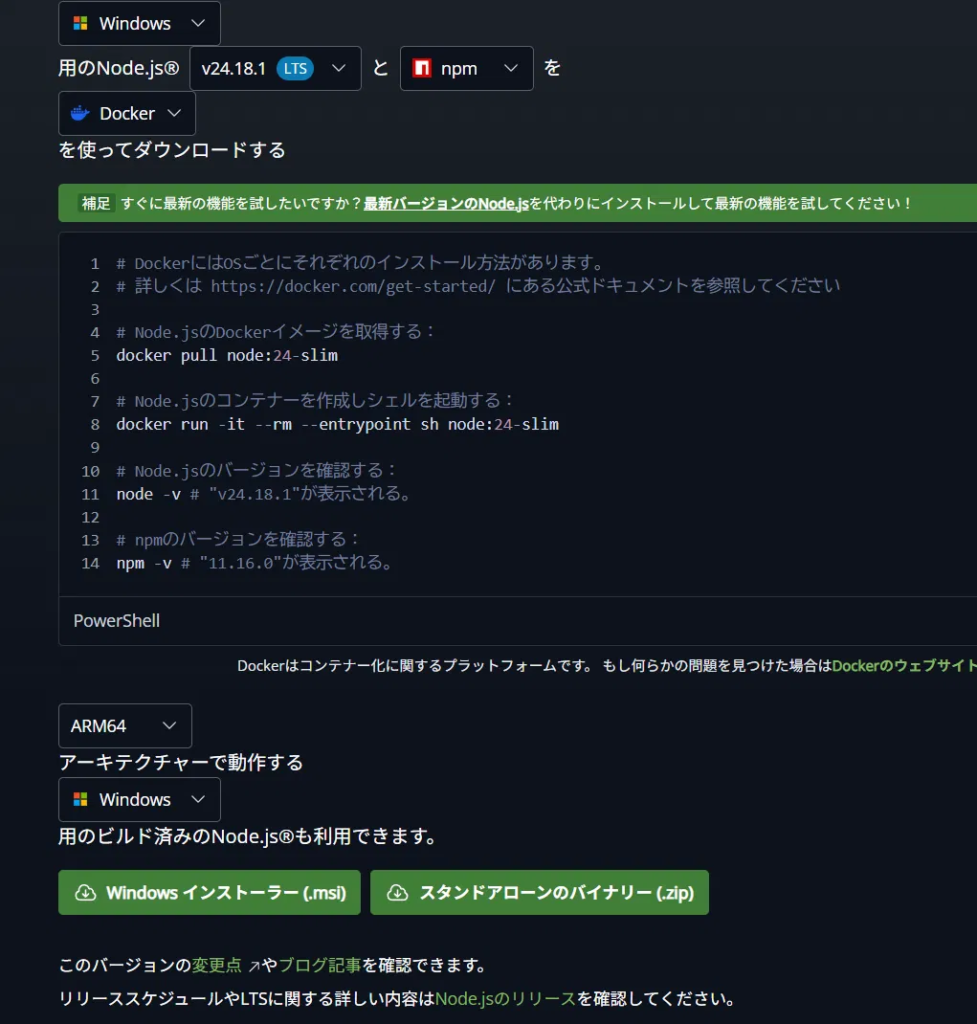Image resolution: width=977 pixels, height=1024 pixels.
Task: Click chevron arrow of version dropdown
Action: point(338,68)
